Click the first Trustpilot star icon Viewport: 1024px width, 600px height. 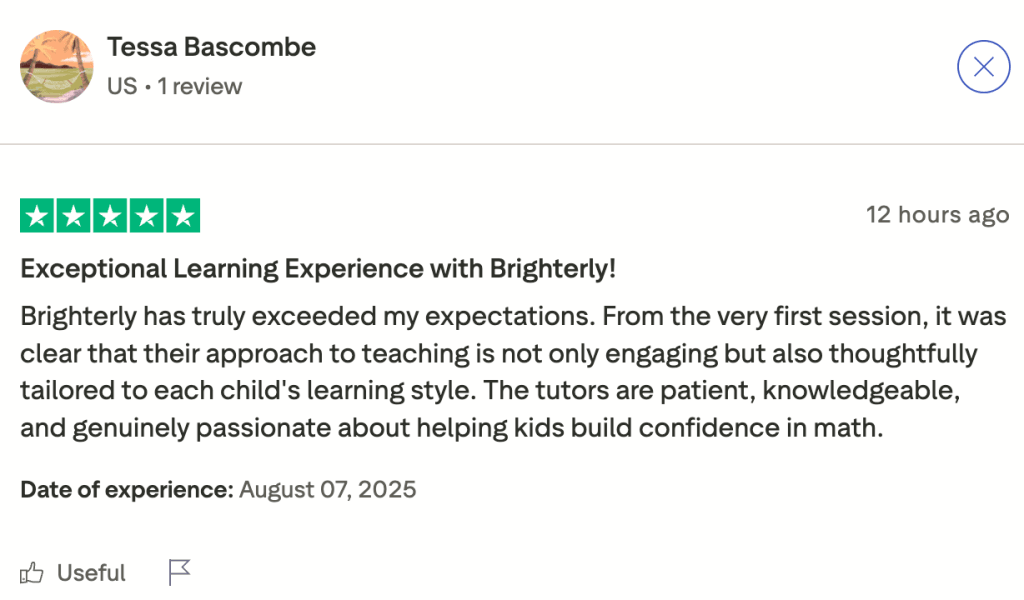pyautogui.click(x=35, y=214)
